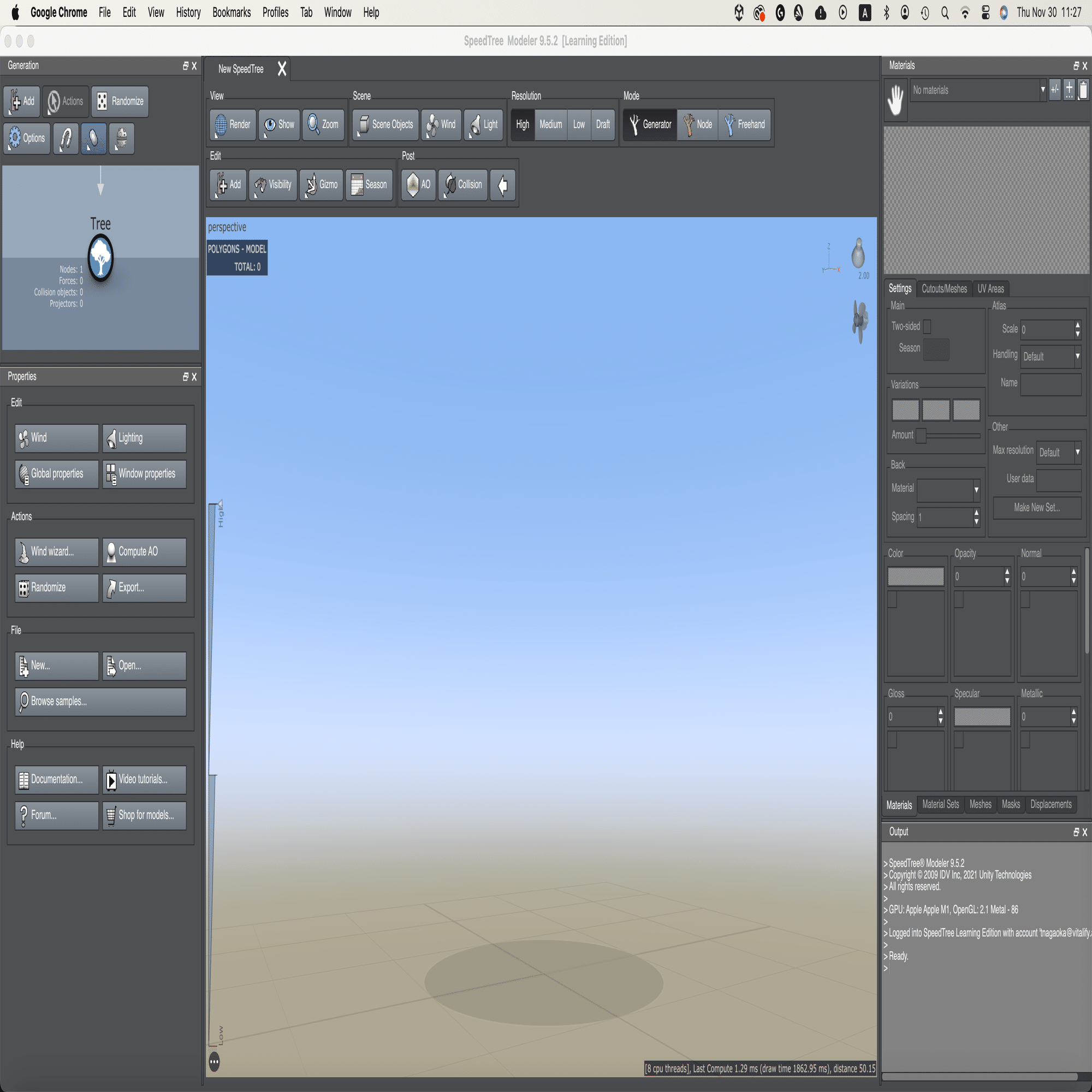Click the Tree generator node icon
The width and height of the screenshot is (1092, 1092).
tap(100, 258)
